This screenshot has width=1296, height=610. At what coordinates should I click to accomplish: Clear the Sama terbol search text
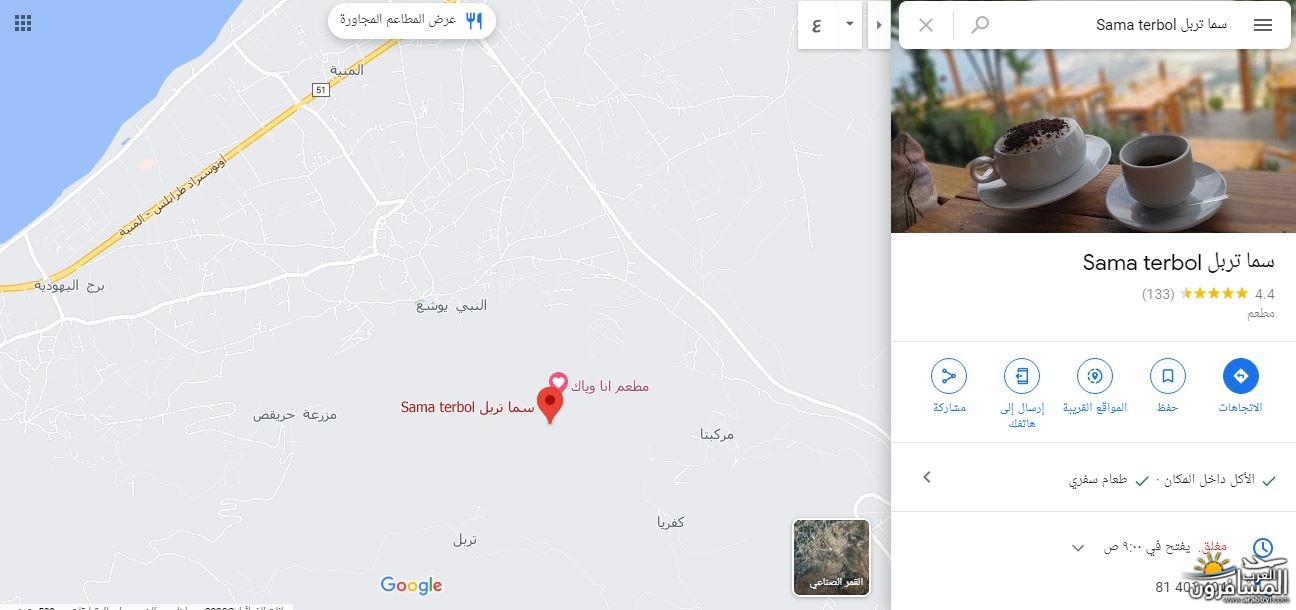(926, 25)
